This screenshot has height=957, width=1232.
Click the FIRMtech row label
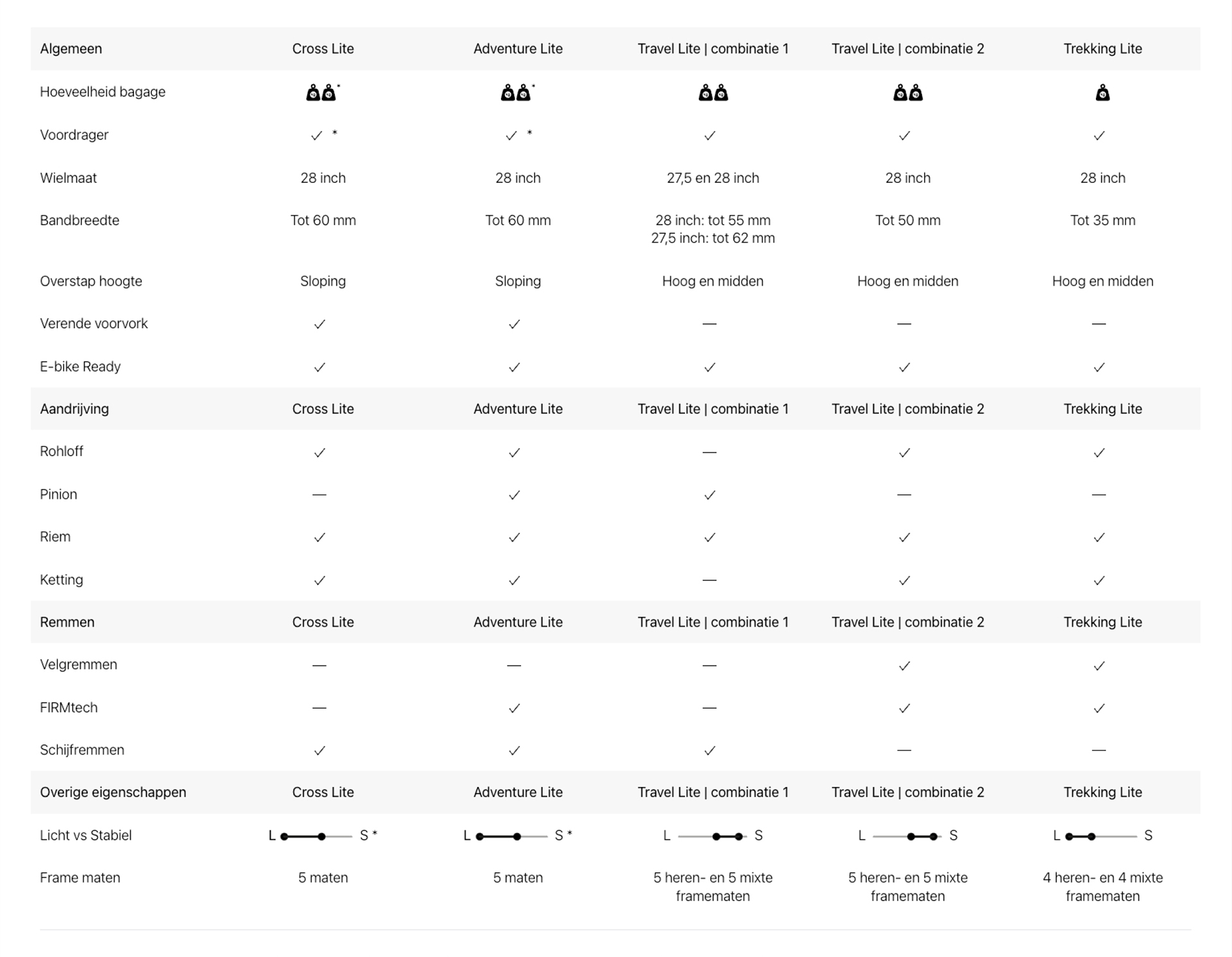click(69, 707)
